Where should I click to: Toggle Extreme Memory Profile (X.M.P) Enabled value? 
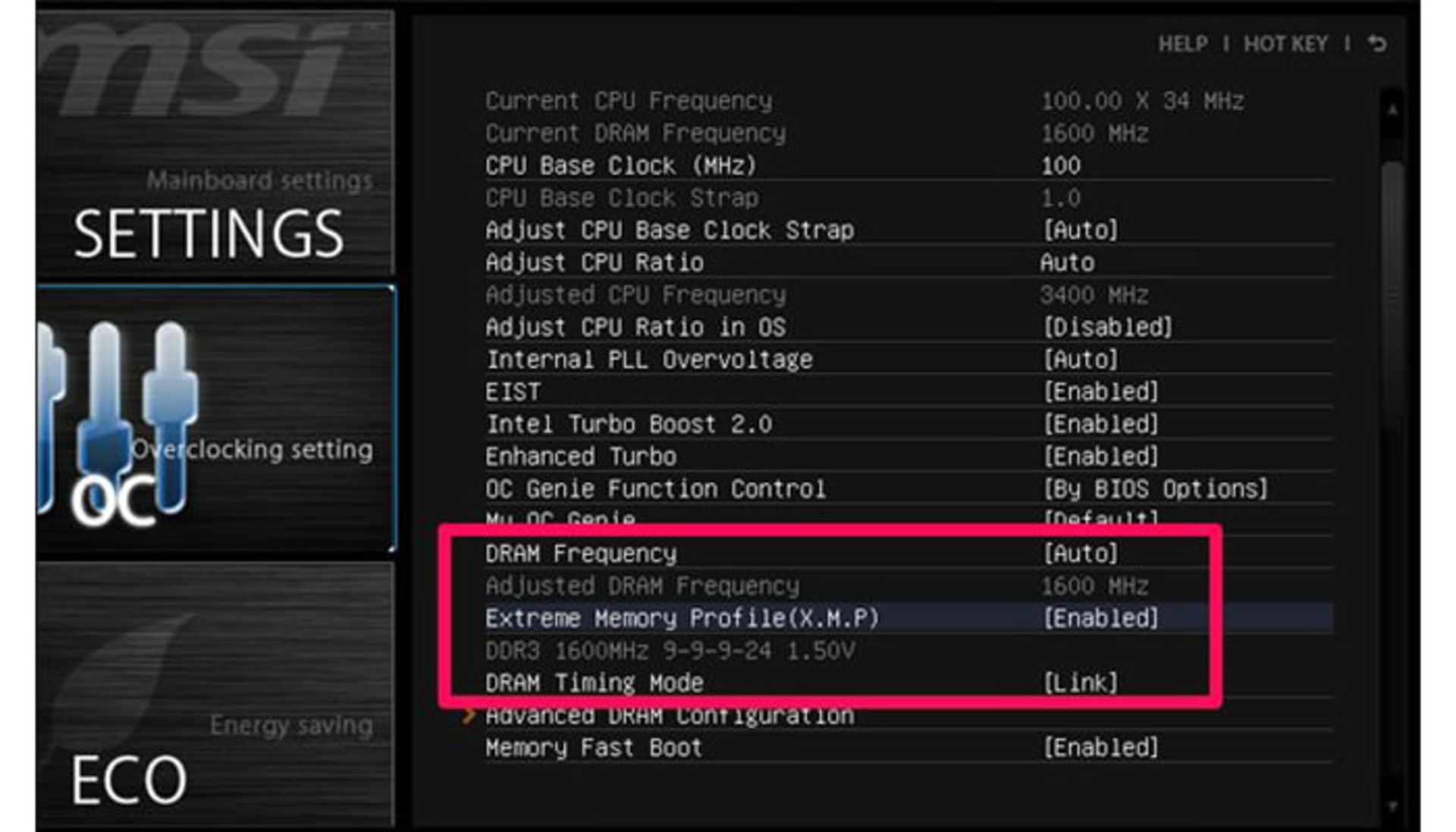click(x=1100, y=618)
